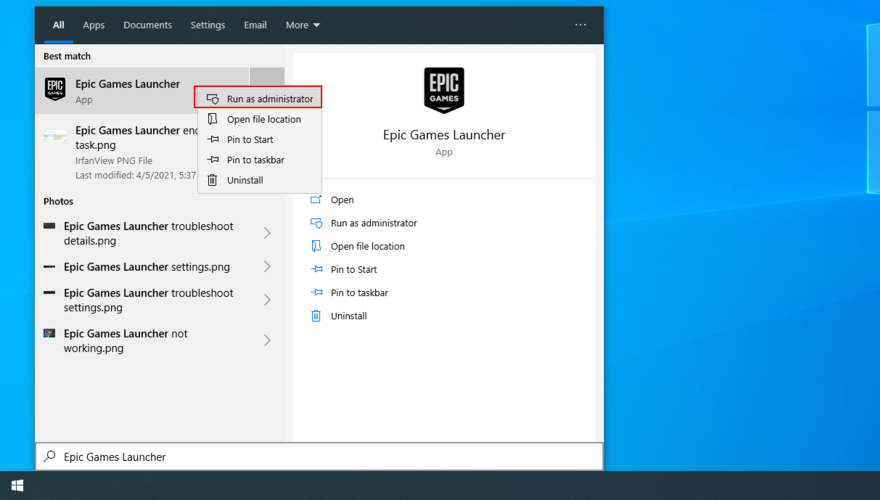Click the Pin to taskbar icon in details pane

pos(317,292)
